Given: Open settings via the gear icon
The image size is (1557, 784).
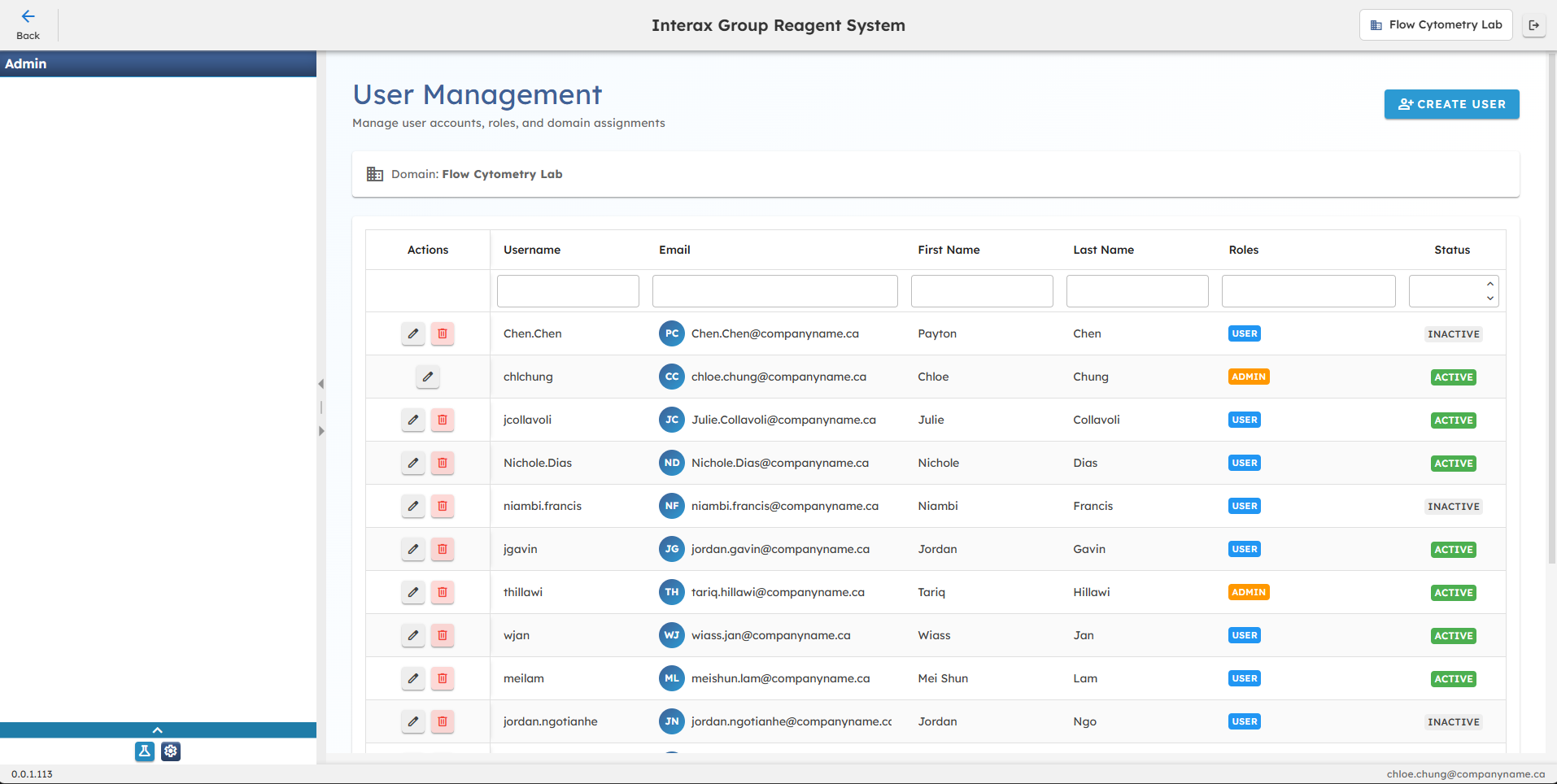Looking at the screenshot, I should (x=170, y=751).
